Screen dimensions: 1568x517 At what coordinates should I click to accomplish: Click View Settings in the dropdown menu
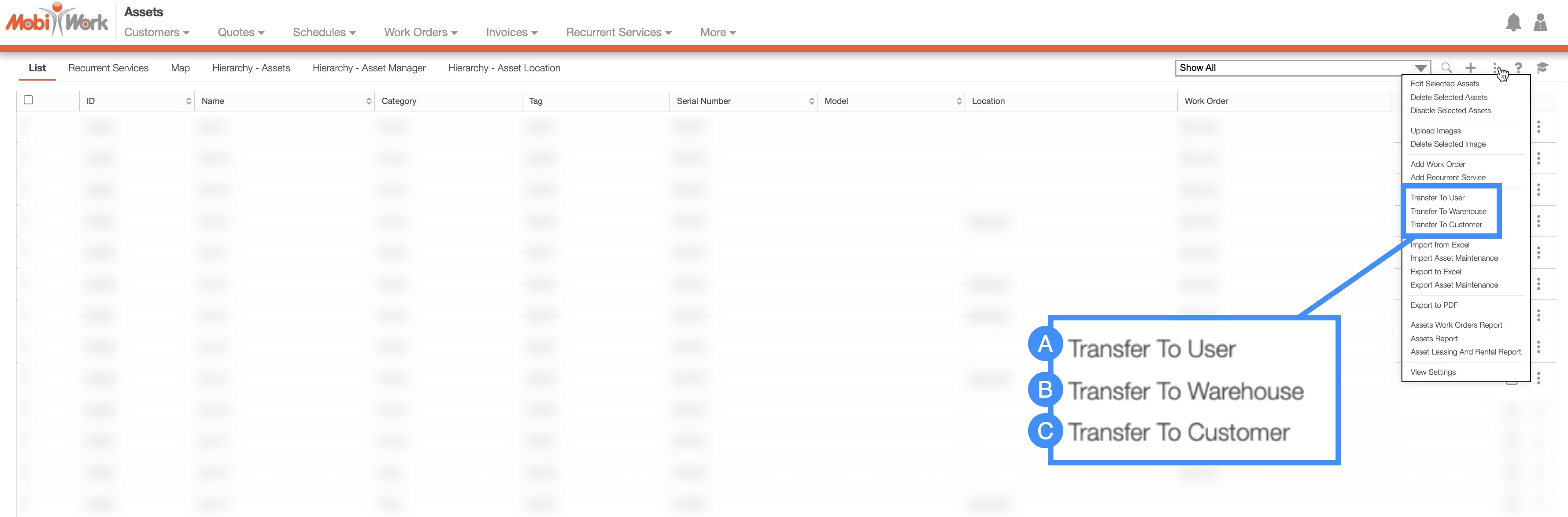(x=1433, y=372)
